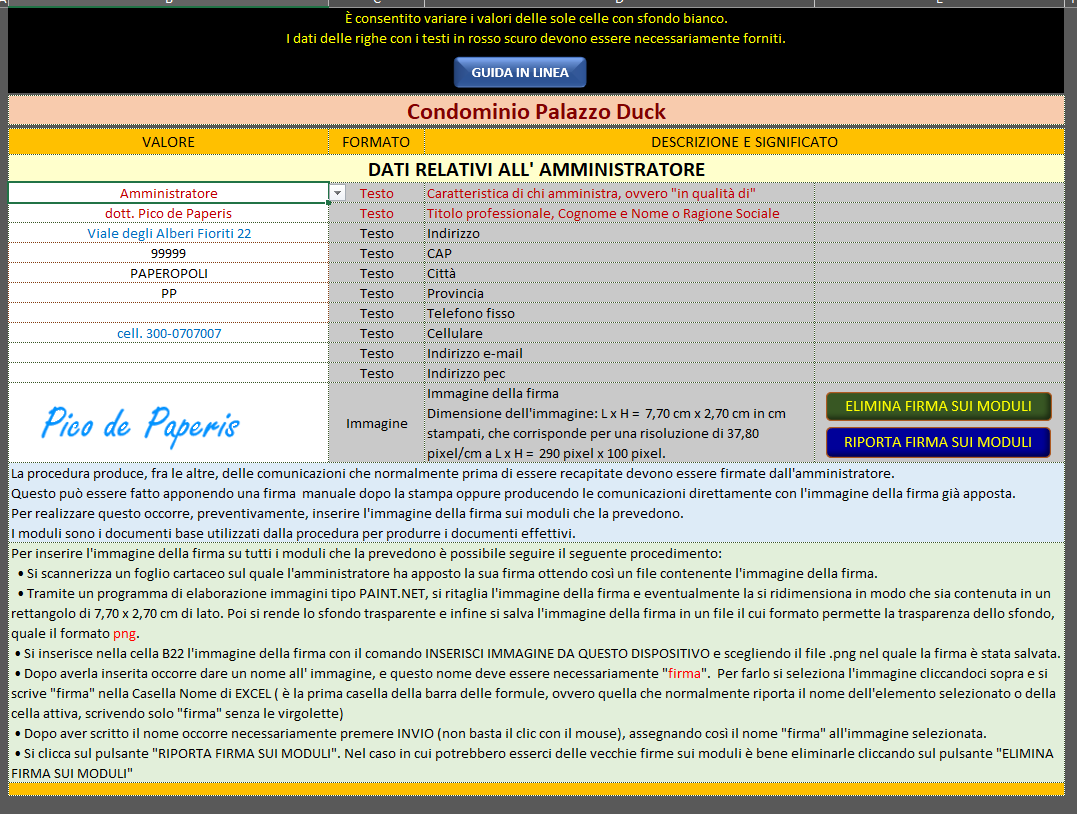
Task: Select the PAPEROPOLI city cell
Action: pyautogui.click(x=168, y=273)
